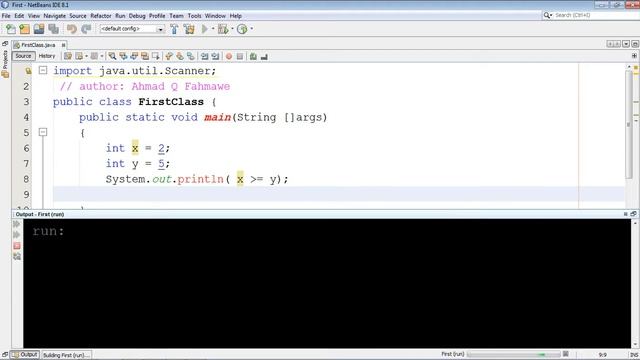Click the Profile Project toolbar icon
The width and height of the screenshot is (640, 360).
pyautogui.click(x=242, y=29)
